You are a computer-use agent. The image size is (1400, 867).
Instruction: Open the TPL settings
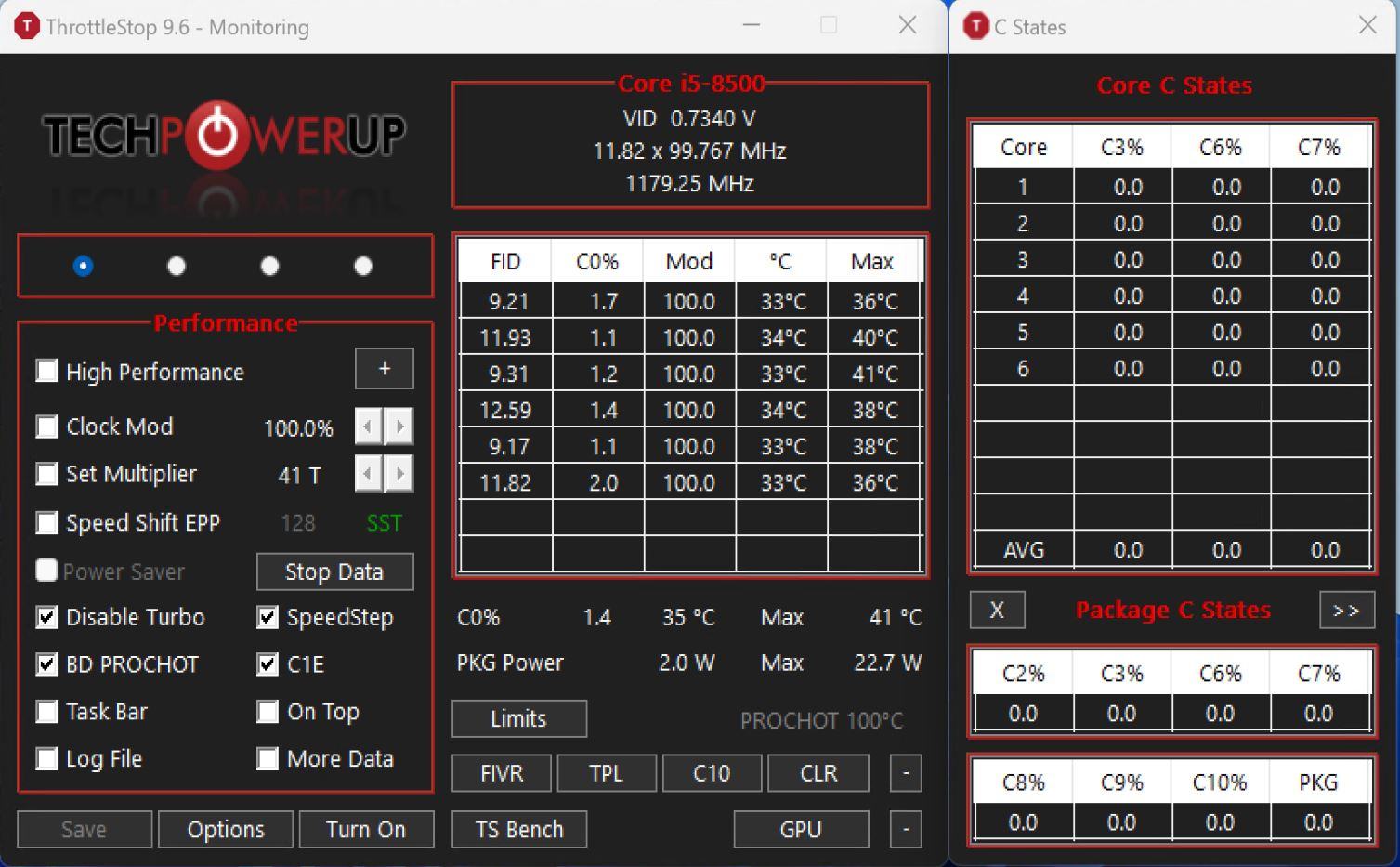click(x=607, y=773)
